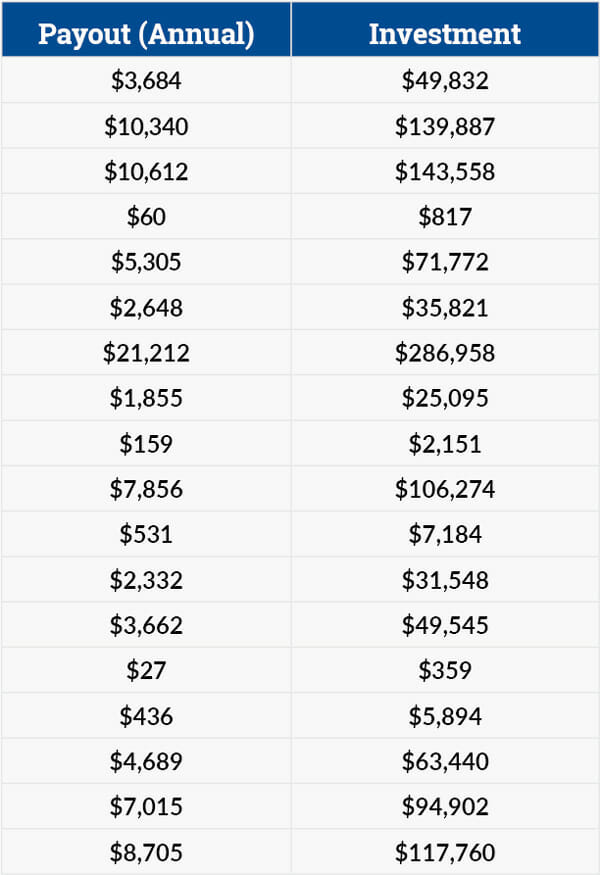600x875 pixels.
Task: Select the $3,684 payout cell
Action: click(146, 81)
